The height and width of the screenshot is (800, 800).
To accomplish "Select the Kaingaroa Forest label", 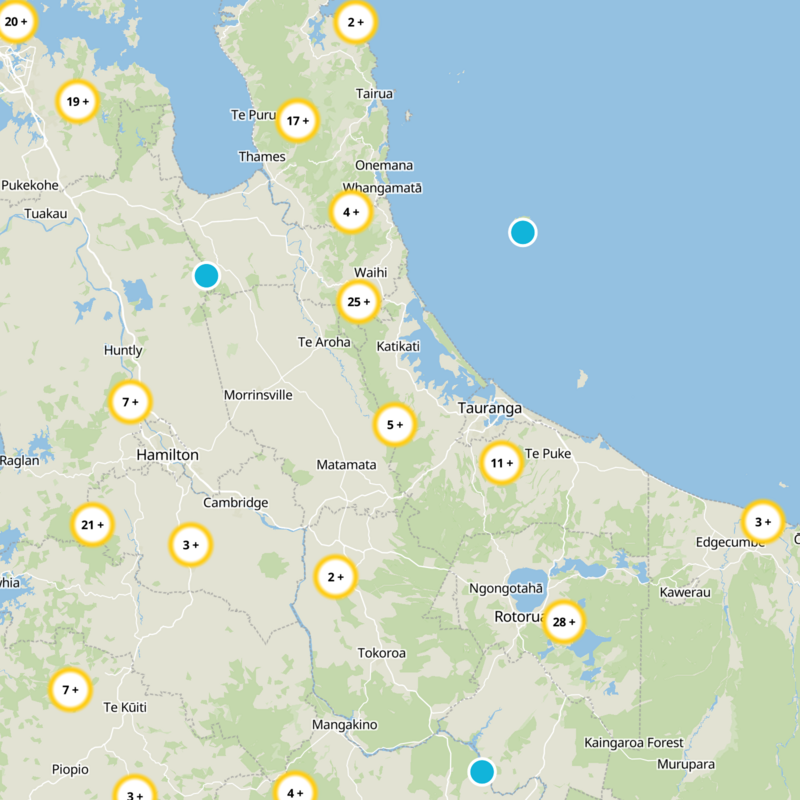I will 634,743.
